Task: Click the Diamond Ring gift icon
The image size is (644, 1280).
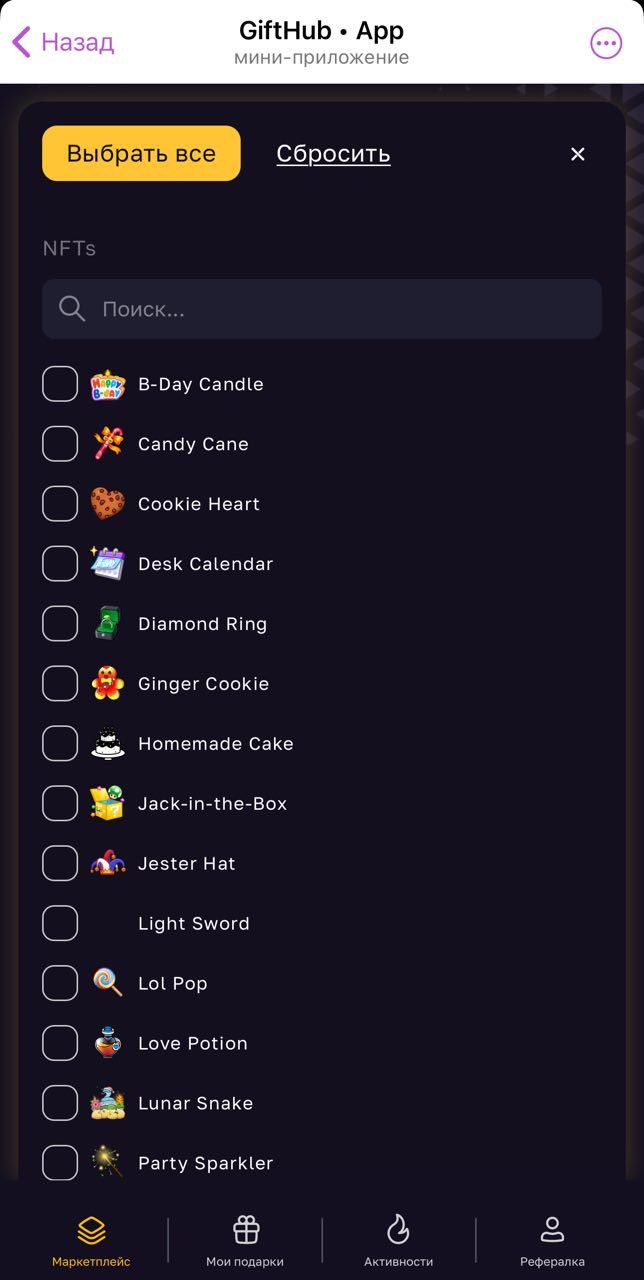Action: 107,624
